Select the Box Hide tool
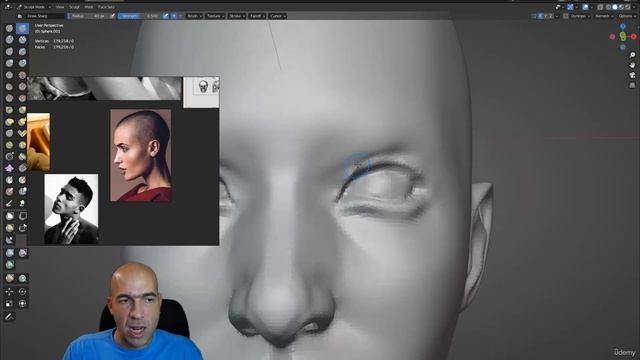This screenshot has width=640, height=360. [22, 216]
